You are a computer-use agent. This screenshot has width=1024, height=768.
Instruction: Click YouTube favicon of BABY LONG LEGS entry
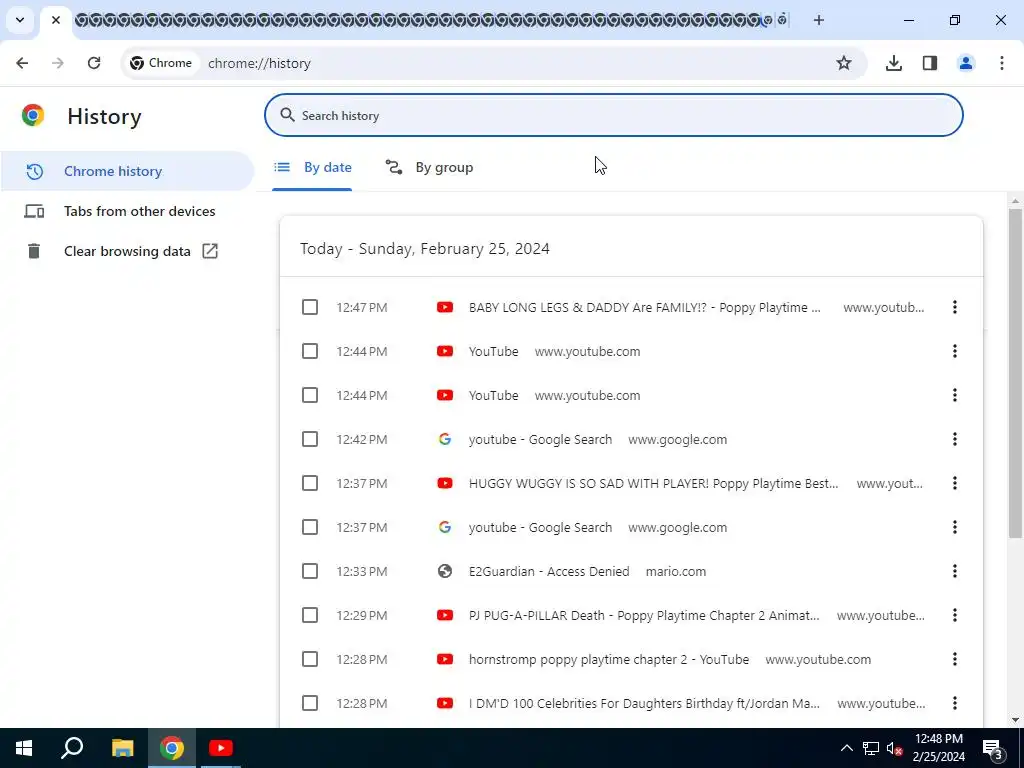(445, 307)
